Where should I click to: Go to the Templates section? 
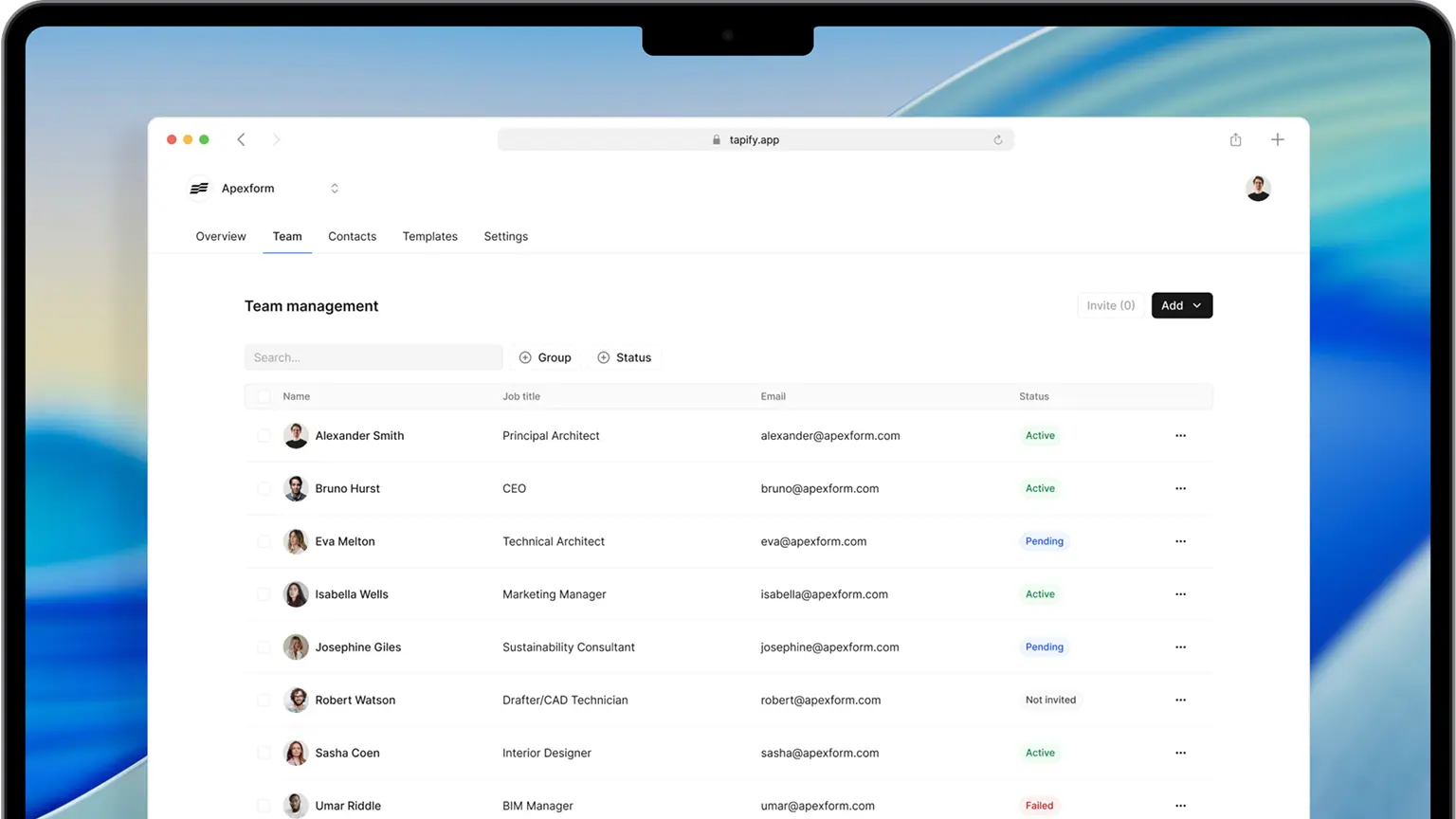tap(429, 236)
